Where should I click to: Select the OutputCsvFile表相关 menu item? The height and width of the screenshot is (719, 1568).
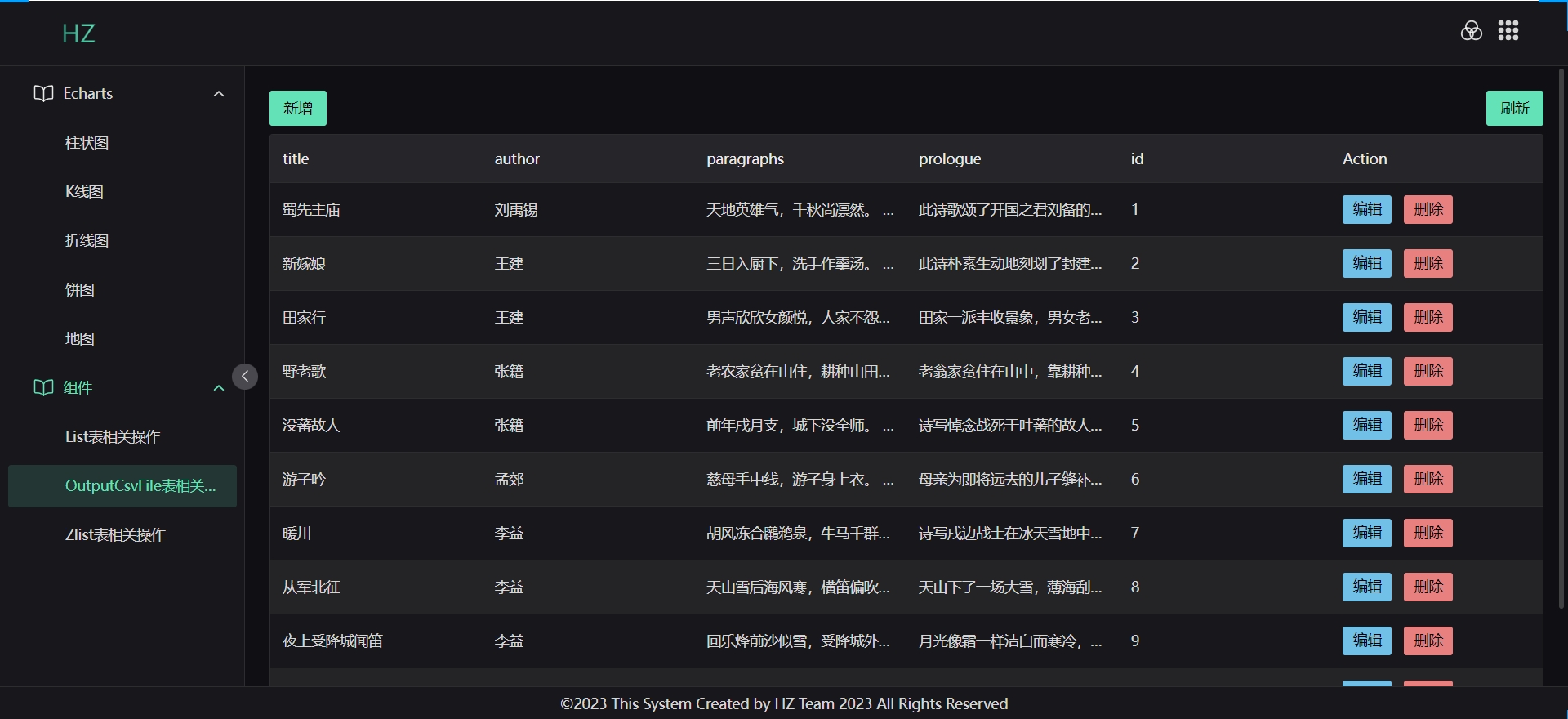tap(122, 486)
